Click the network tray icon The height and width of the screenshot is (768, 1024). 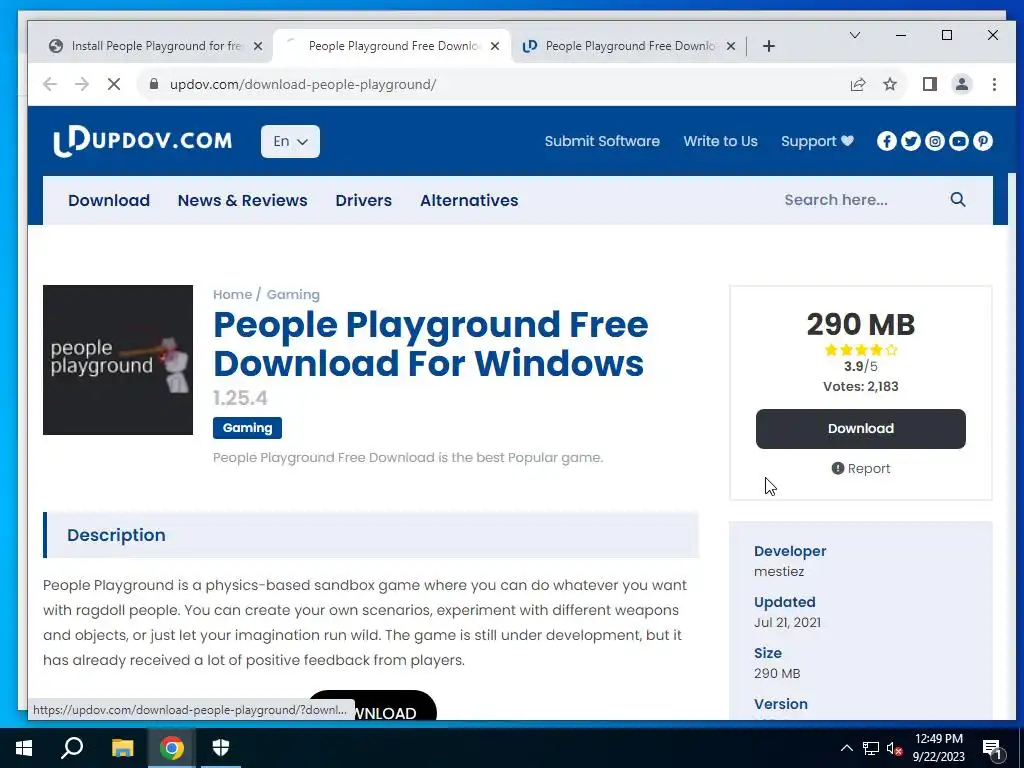pos(871,748)
